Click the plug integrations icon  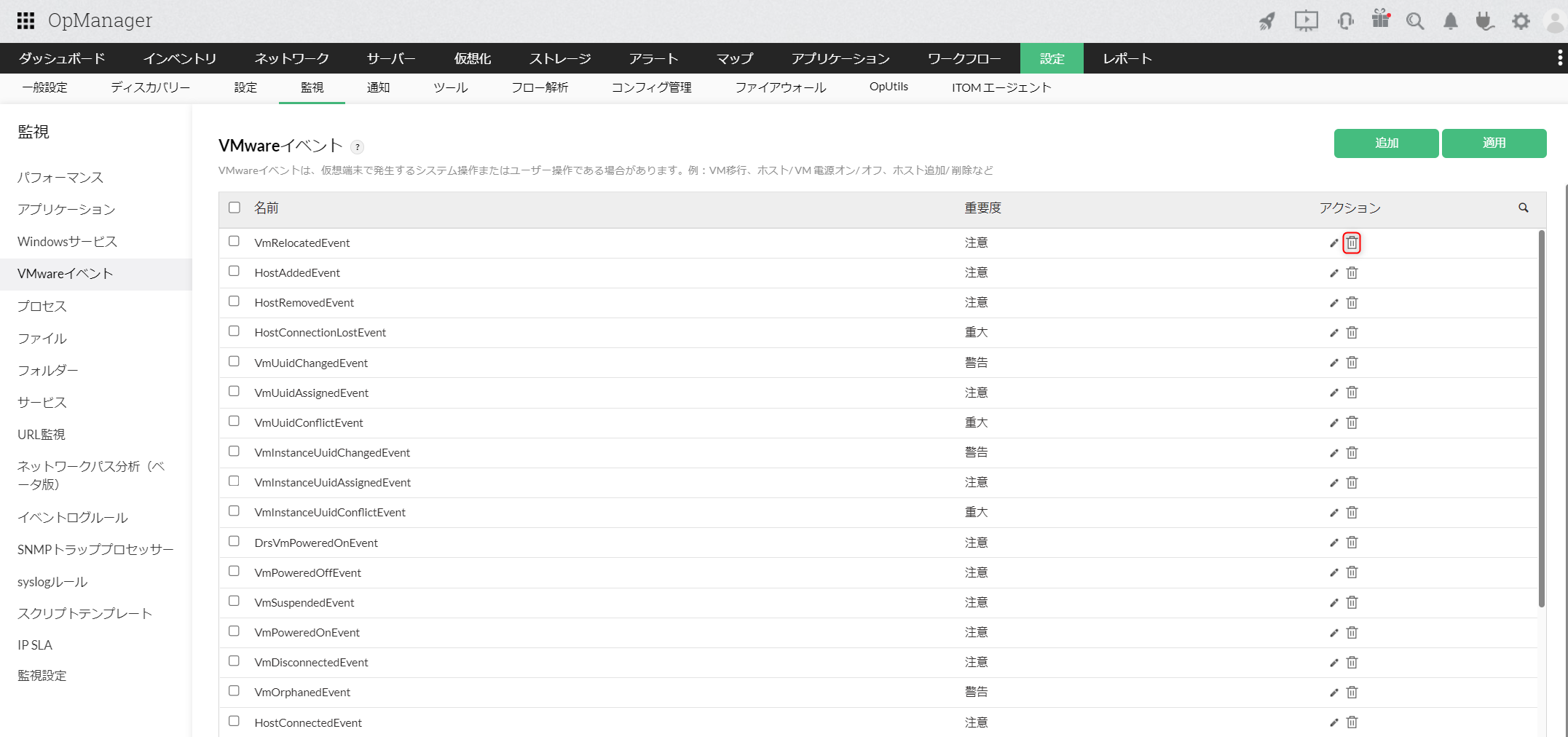(1485, 21)
